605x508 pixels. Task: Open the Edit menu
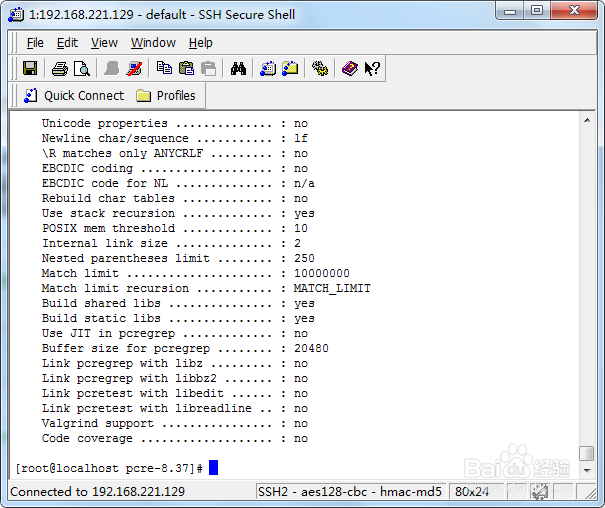click(67, 43)
